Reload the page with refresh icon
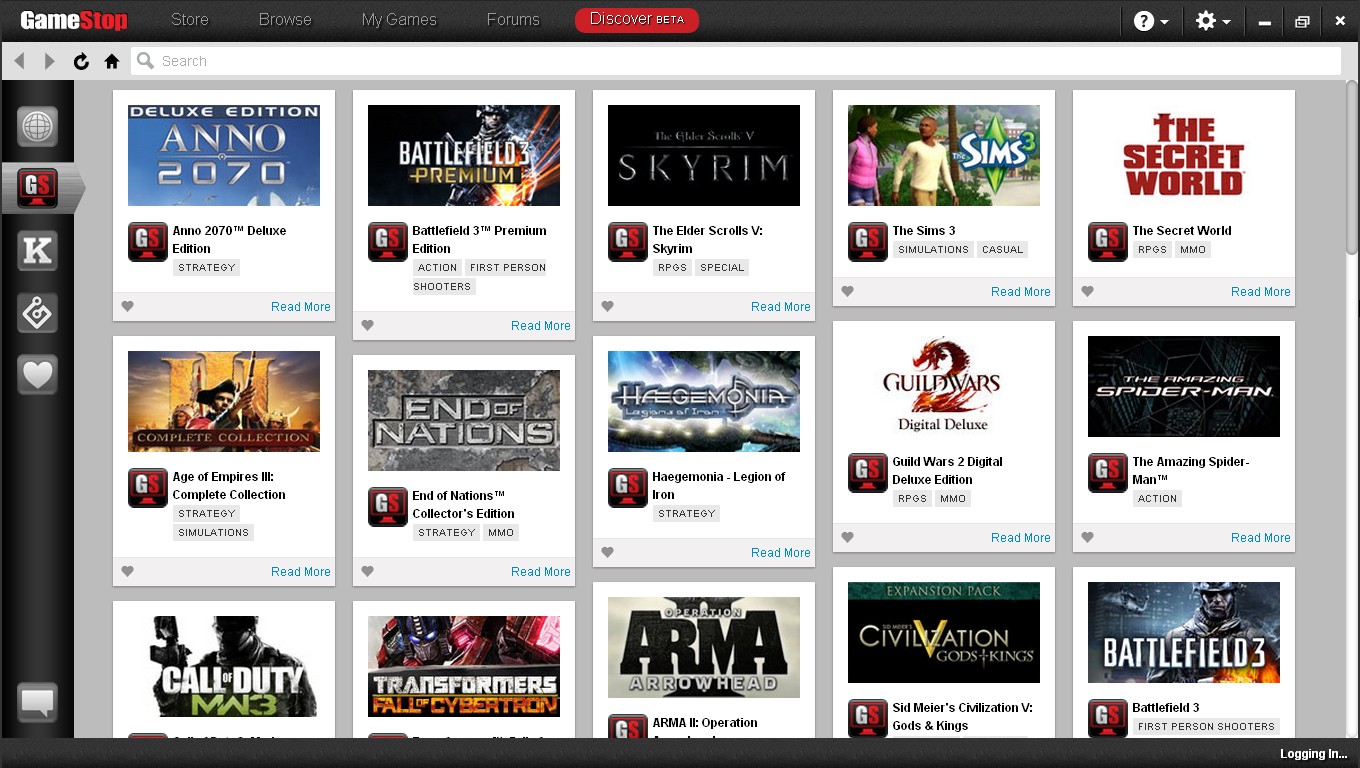Viewport: 1360px width, 768px height. point(81,61)
